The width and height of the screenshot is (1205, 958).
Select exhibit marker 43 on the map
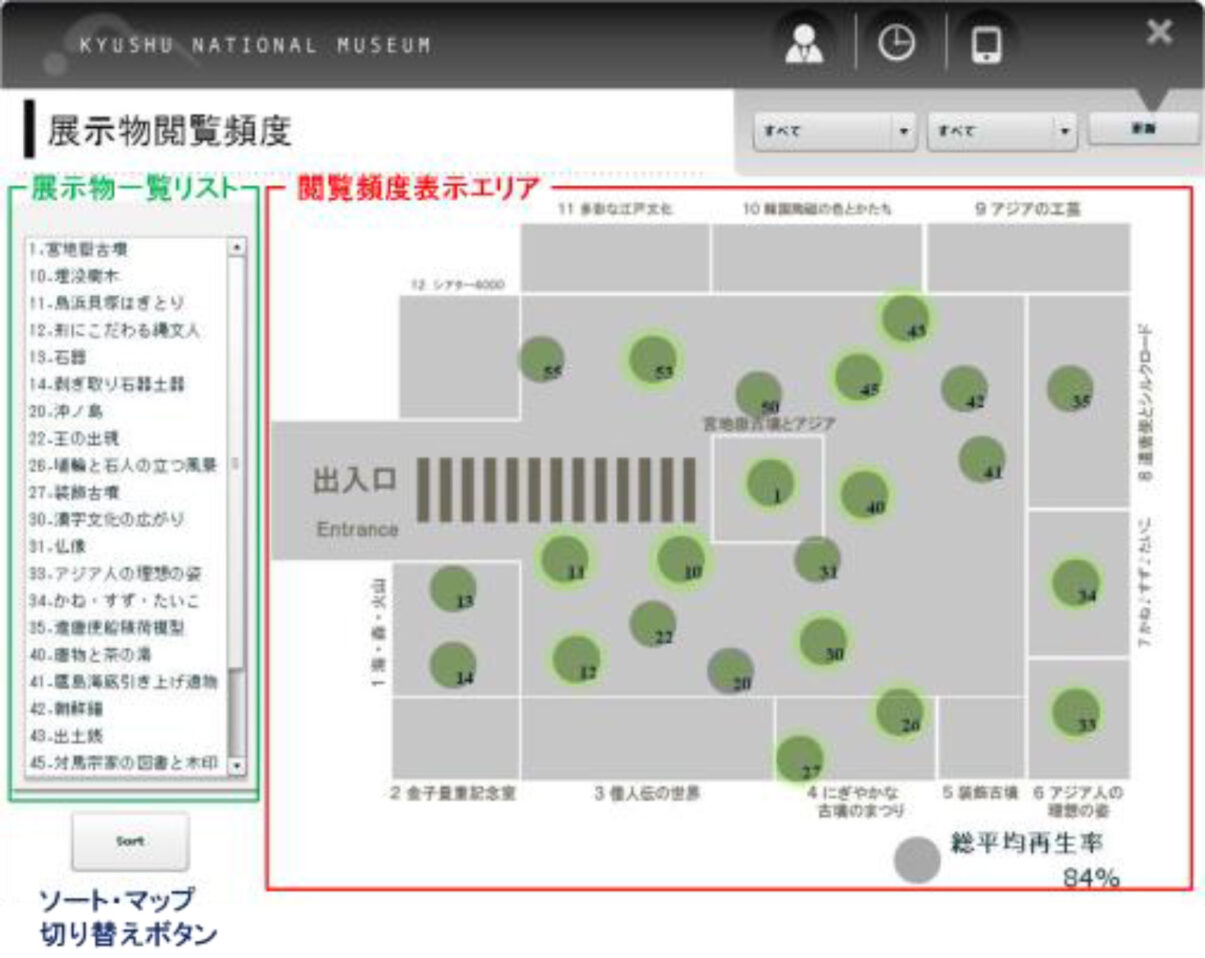pos(905,318)
